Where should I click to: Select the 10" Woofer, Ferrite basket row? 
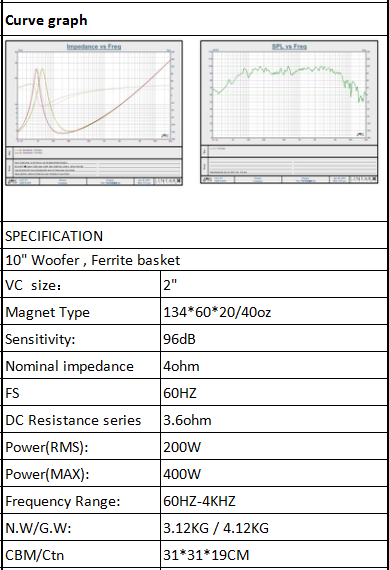click(x=194, y=260)
